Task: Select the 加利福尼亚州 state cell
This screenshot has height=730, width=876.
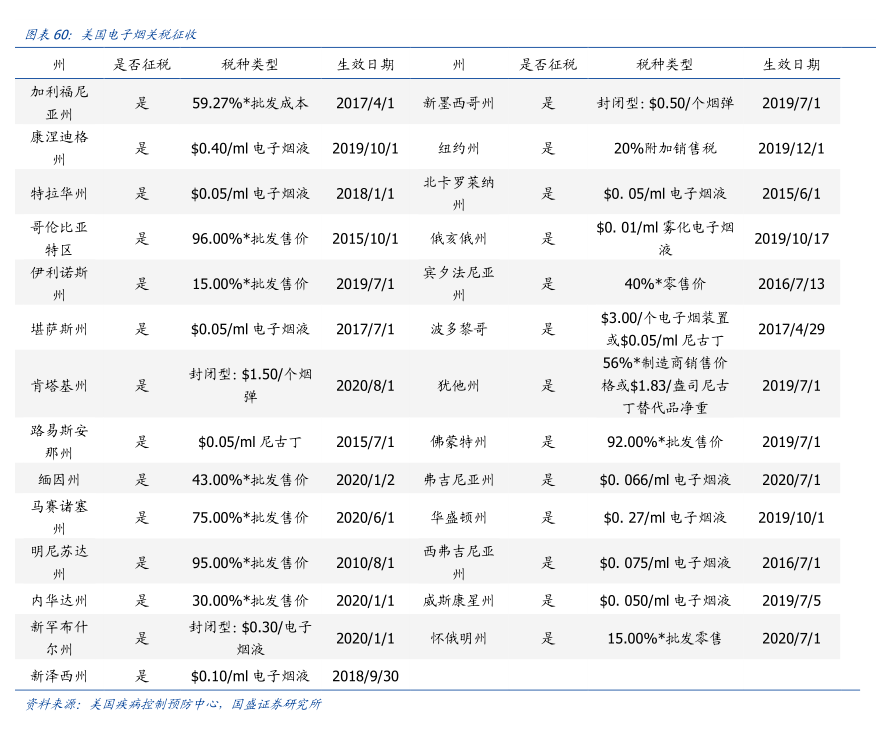Action: (59, 103)
